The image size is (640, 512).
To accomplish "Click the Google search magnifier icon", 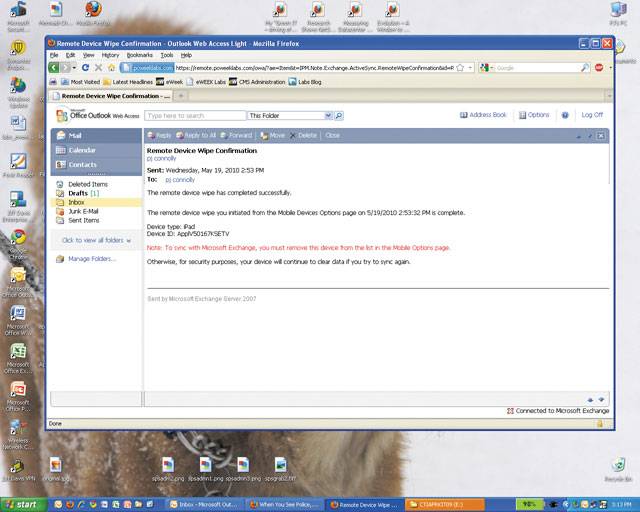I will (x=584, y=67).
